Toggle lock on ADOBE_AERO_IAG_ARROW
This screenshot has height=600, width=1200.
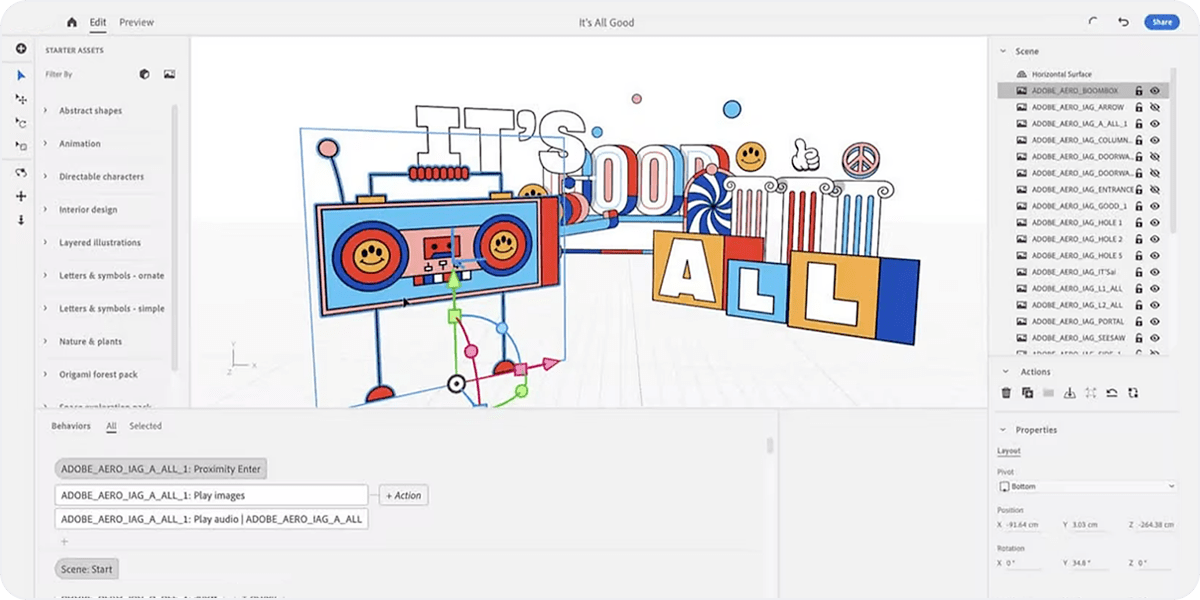point(1139,107)
